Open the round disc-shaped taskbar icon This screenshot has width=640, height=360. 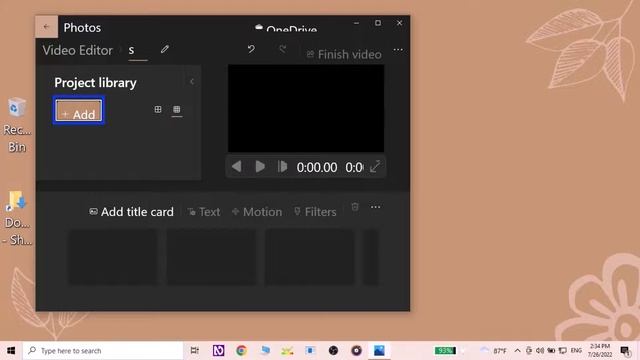coord(356,351)
